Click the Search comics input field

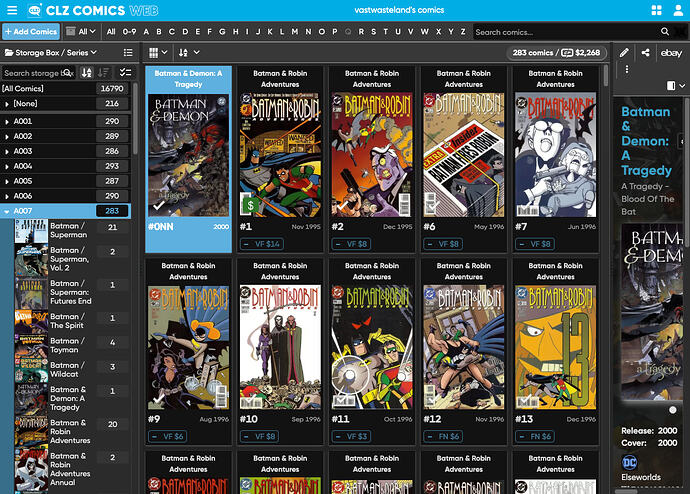pos(567,32)
